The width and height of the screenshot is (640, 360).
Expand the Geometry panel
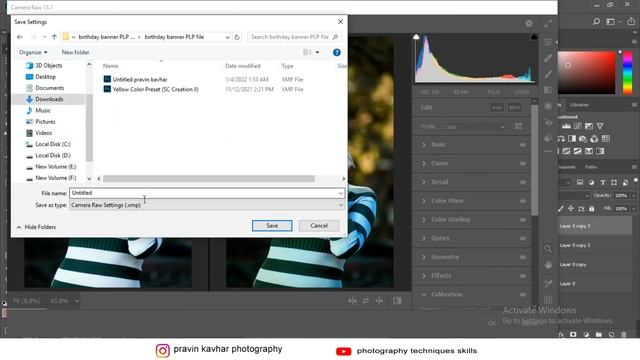pos(423,257)
